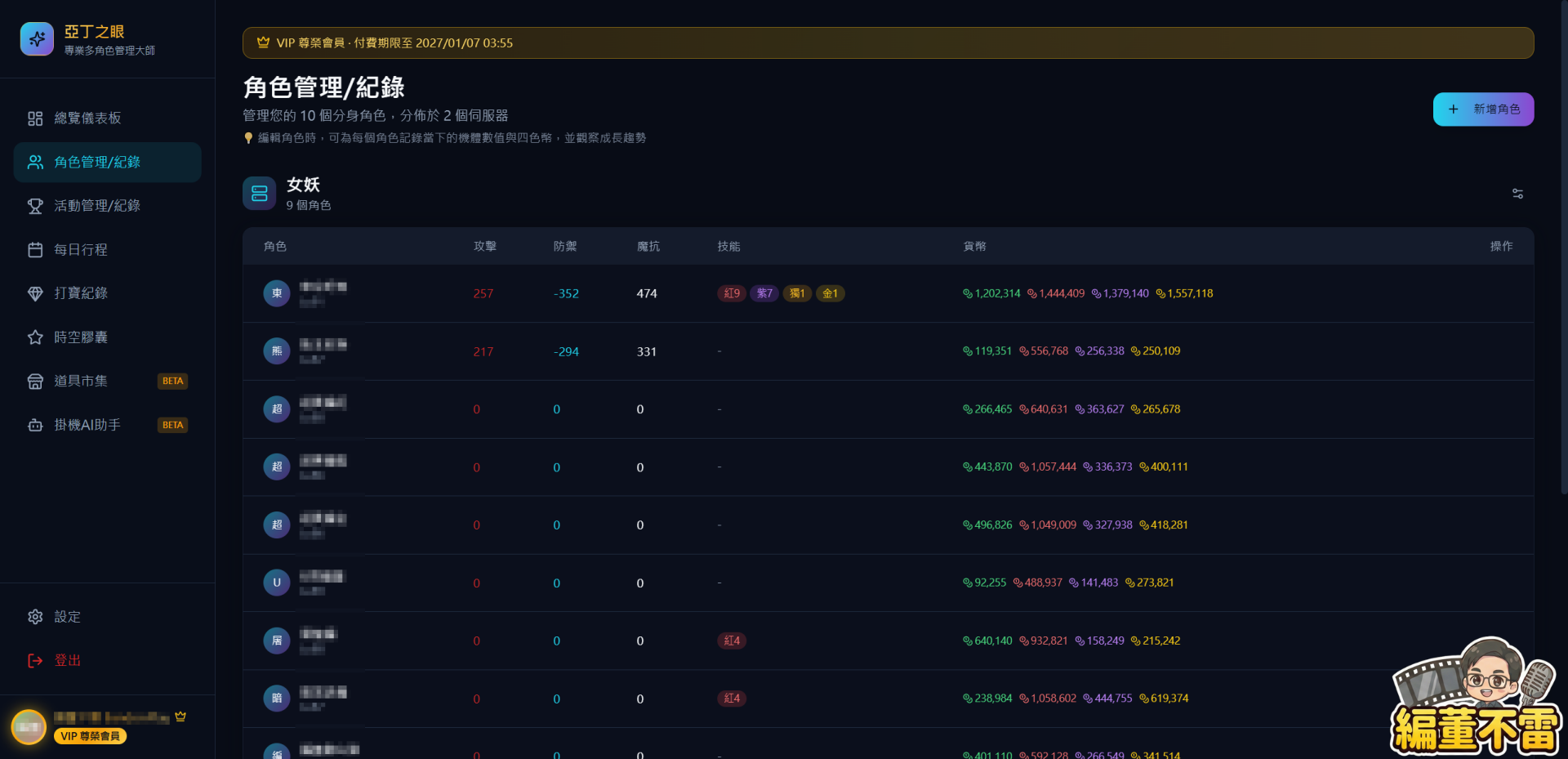Click the BETA badge next to 道具市集
Image resolution: width=1568 pixels, height=759 pixels.
pos(172,381)
